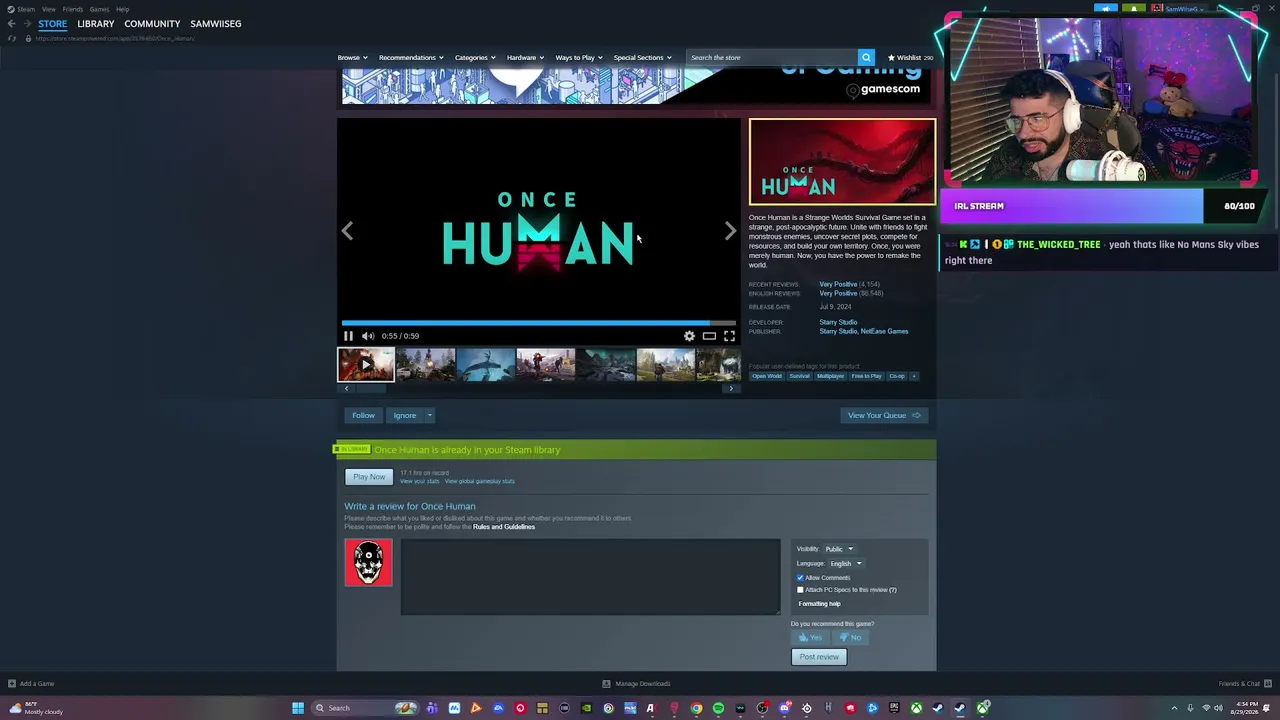Click the Free to Play tag
Image resolution: width=1280 pixels, height=720 pixels.
pyautogui.click(x=866, y=376)
